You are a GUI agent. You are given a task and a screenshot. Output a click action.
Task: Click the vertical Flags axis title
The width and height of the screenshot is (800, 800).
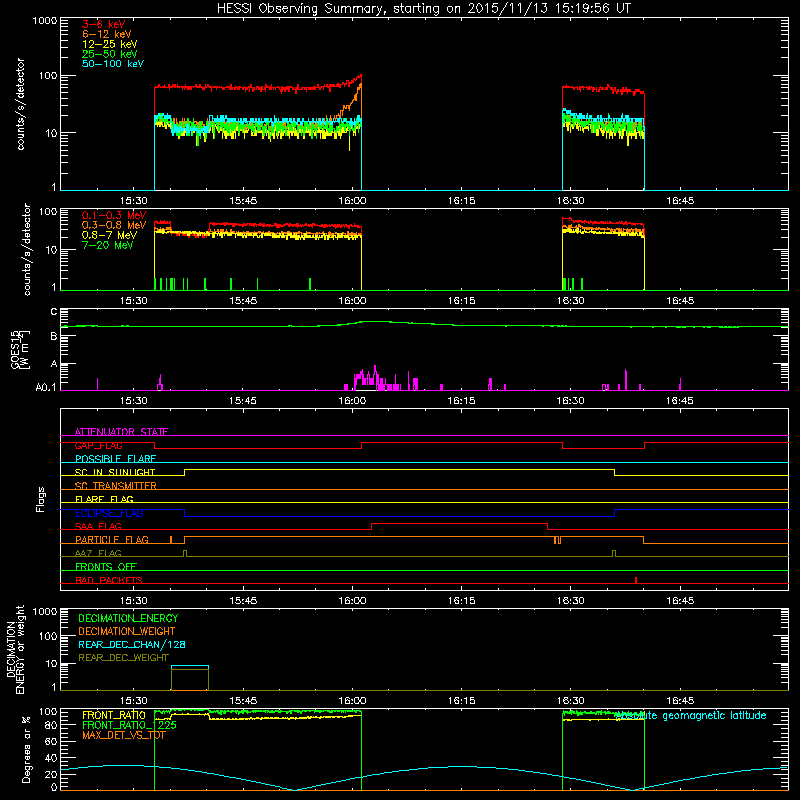41,499
